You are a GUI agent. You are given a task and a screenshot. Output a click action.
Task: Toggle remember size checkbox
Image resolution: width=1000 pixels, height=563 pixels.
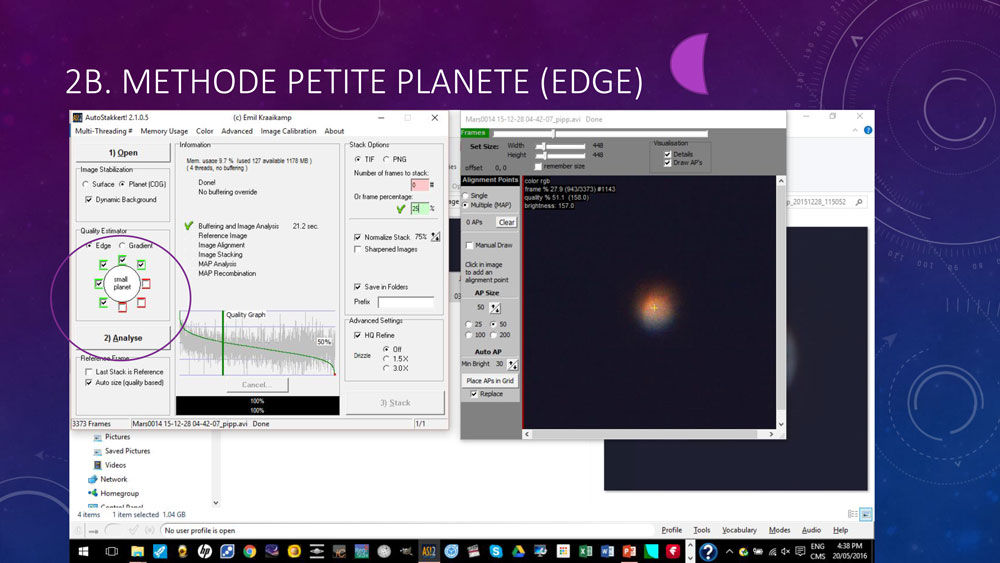point(538,166)
